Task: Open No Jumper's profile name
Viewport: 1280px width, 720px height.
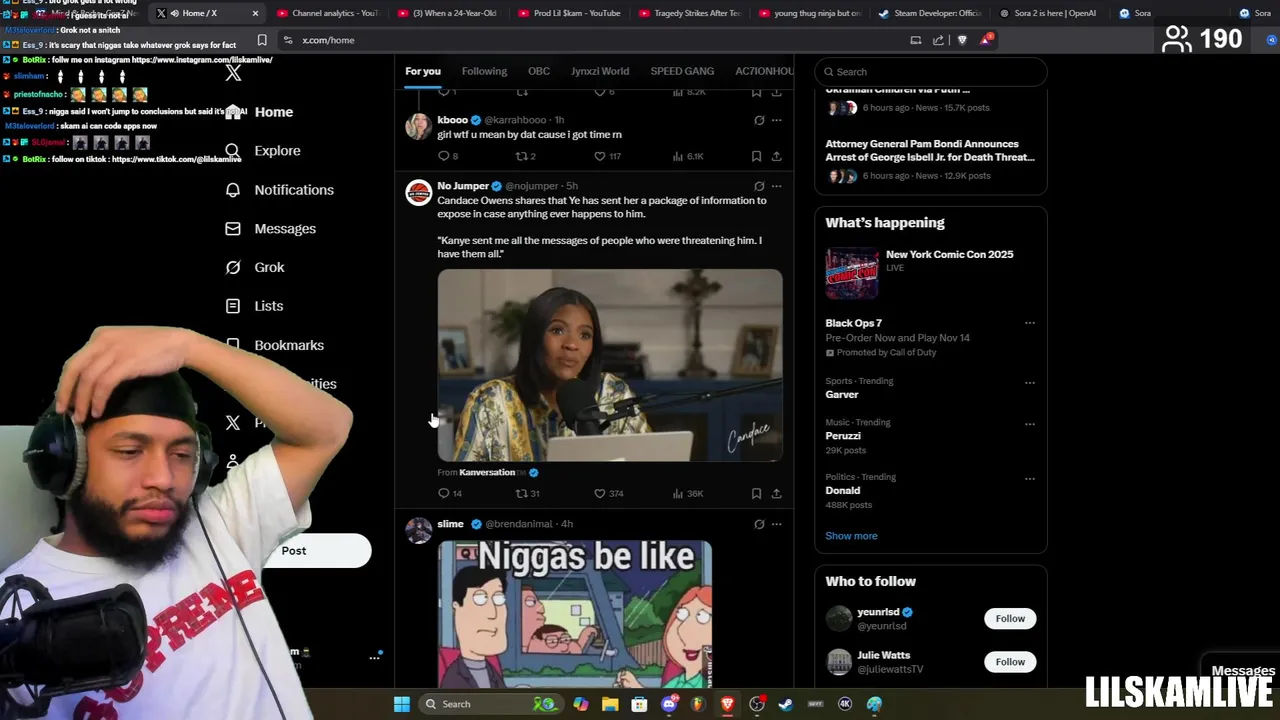Action: (x=463, y=186)
